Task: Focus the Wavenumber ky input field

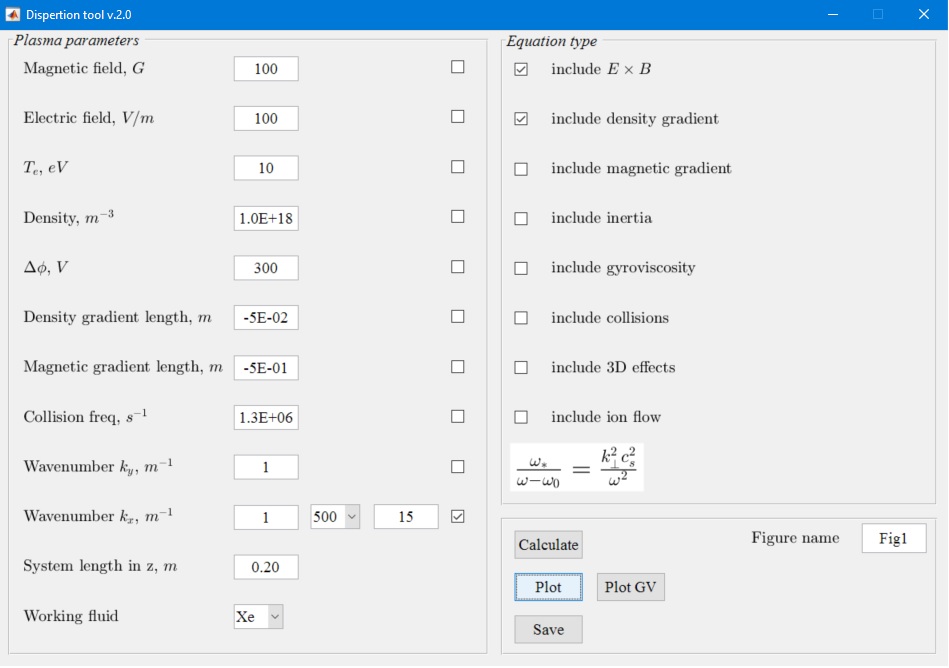Action: point(266,467)
